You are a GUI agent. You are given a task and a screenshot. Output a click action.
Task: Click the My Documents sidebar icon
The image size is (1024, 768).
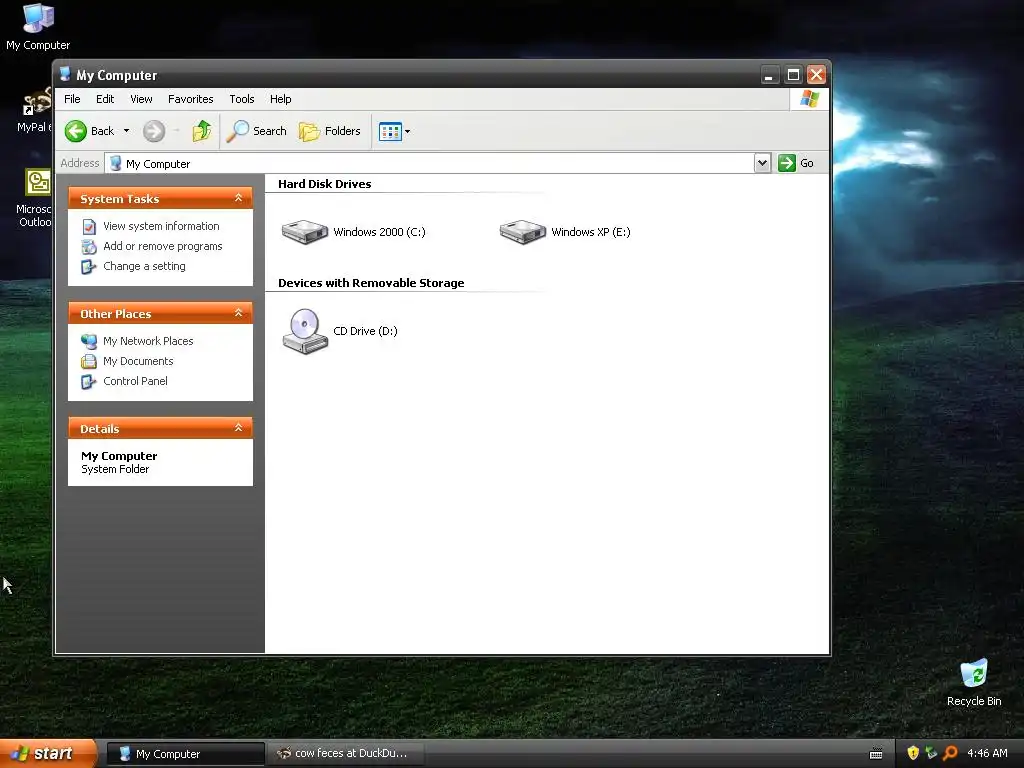pos(89,362)
